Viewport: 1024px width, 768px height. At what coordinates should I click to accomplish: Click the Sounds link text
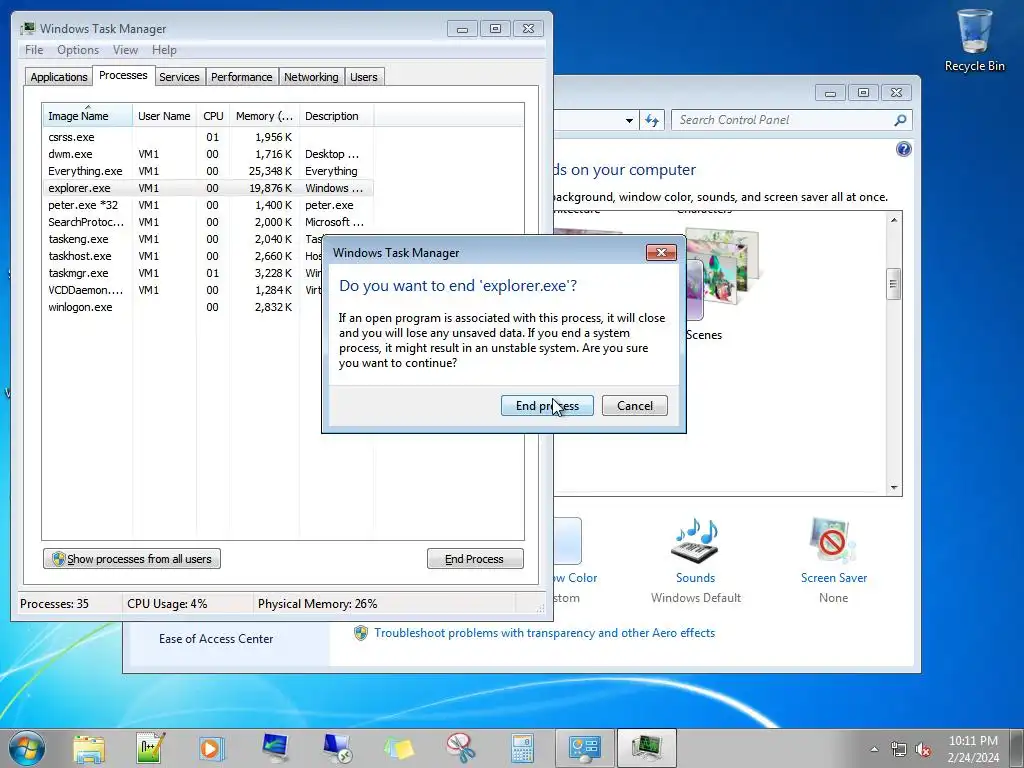pos(696,578)
